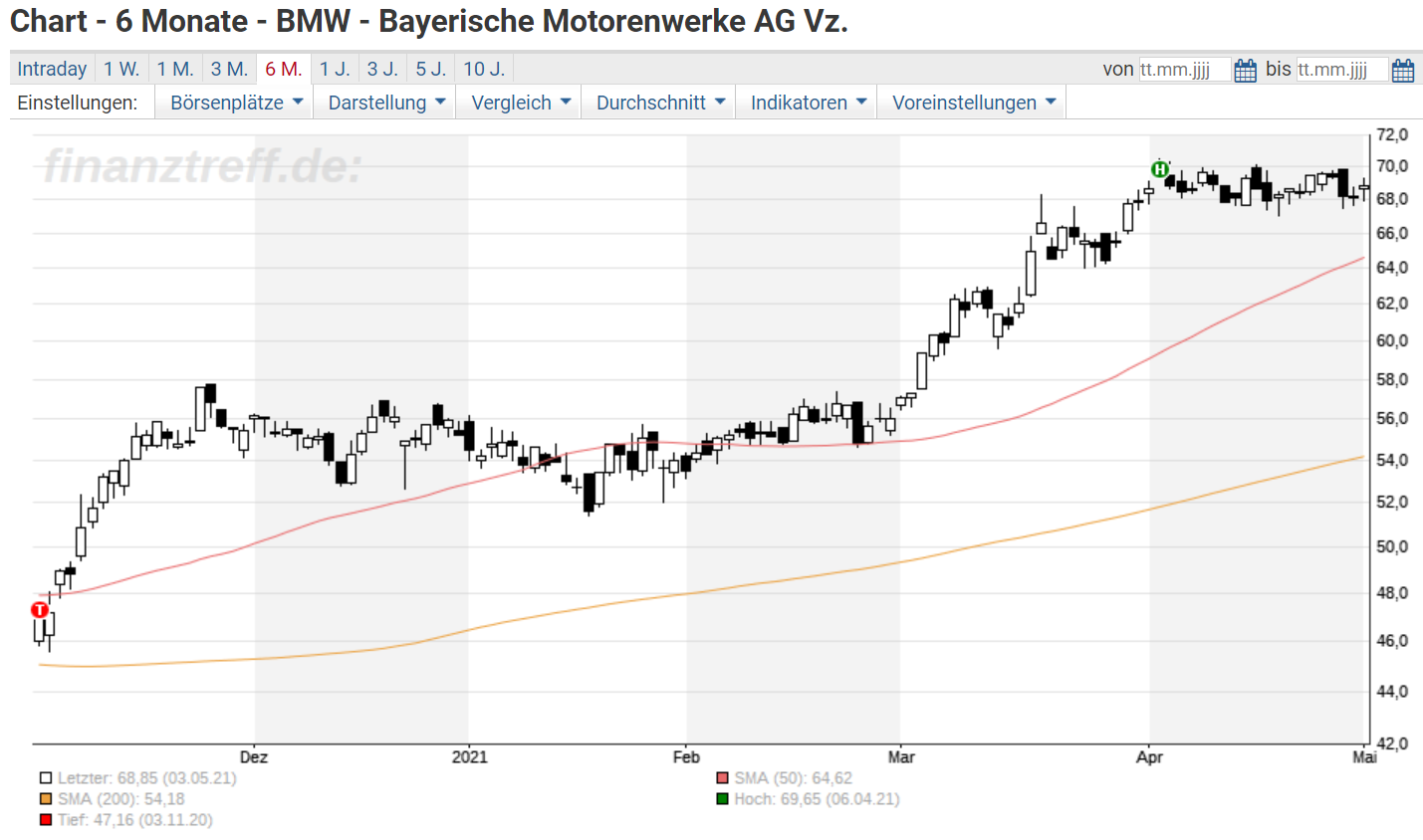Expand the Durchschnitt dropdown

click(659, 103)
